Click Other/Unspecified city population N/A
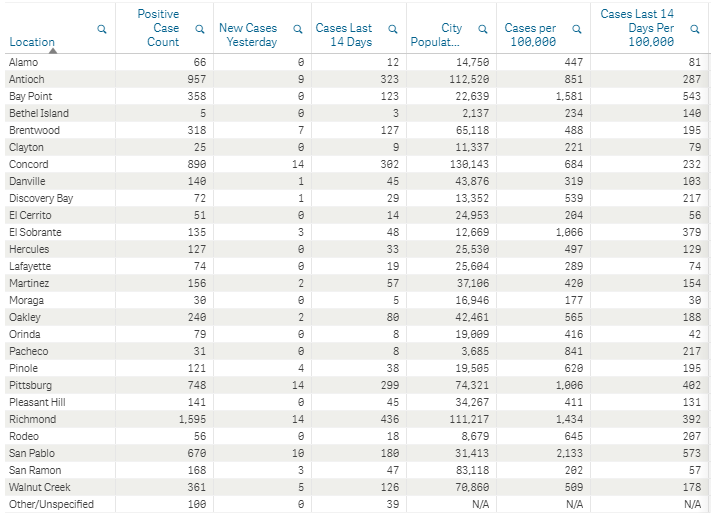Image resolution: width=712 pixels, height=520 pixels. [x=481, y=504]
